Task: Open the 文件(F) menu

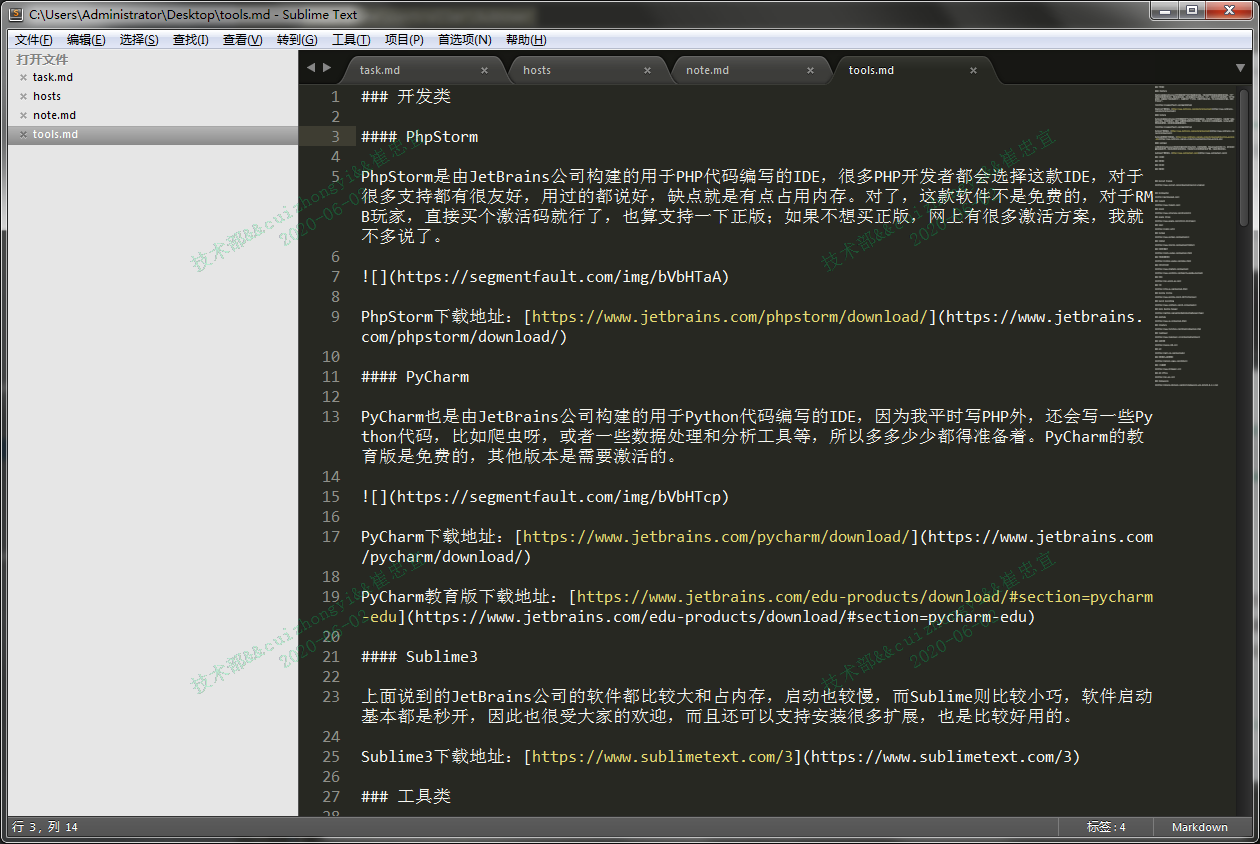Action: (34, 40)
